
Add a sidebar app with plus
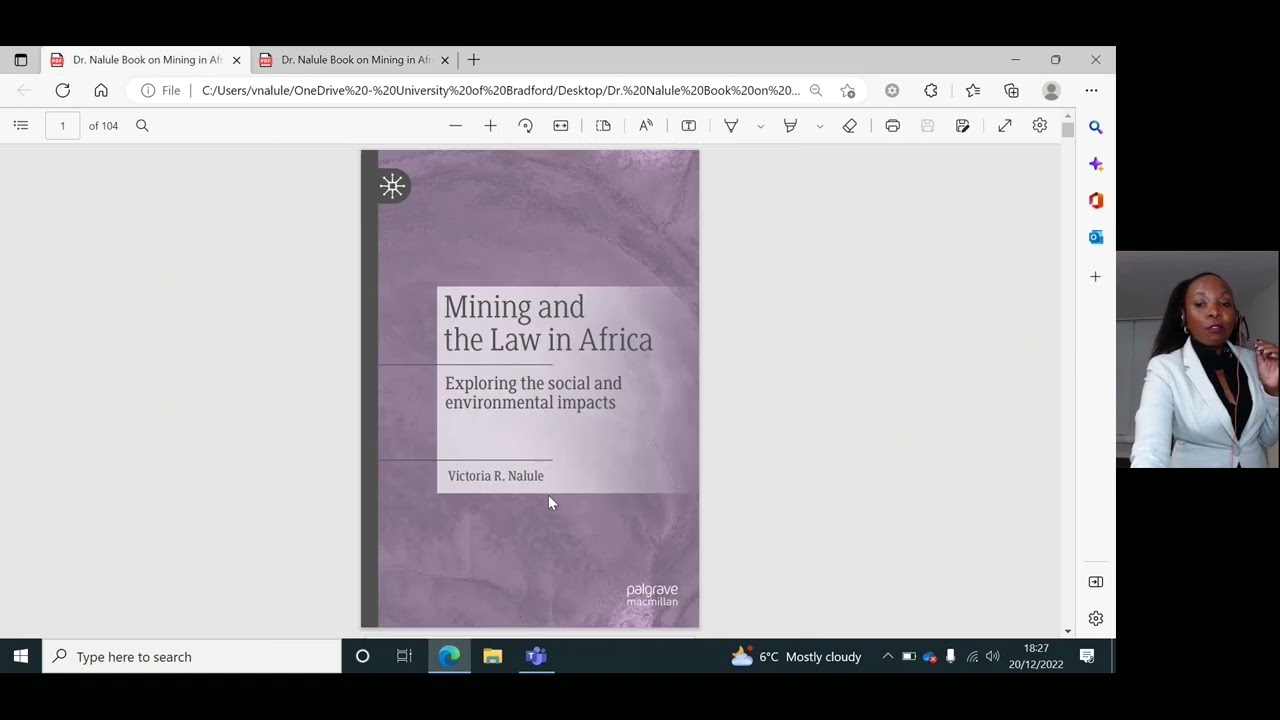1096,276
